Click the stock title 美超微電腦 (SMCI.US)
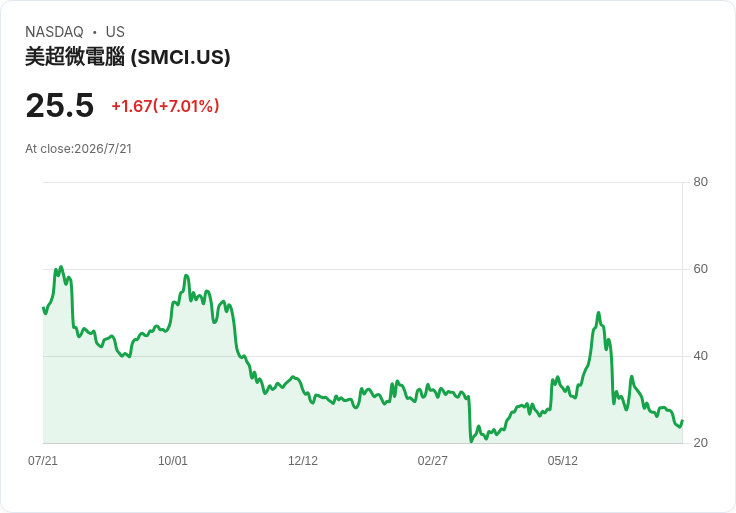Screen dimensions: 736x513 tap(128, 57)
